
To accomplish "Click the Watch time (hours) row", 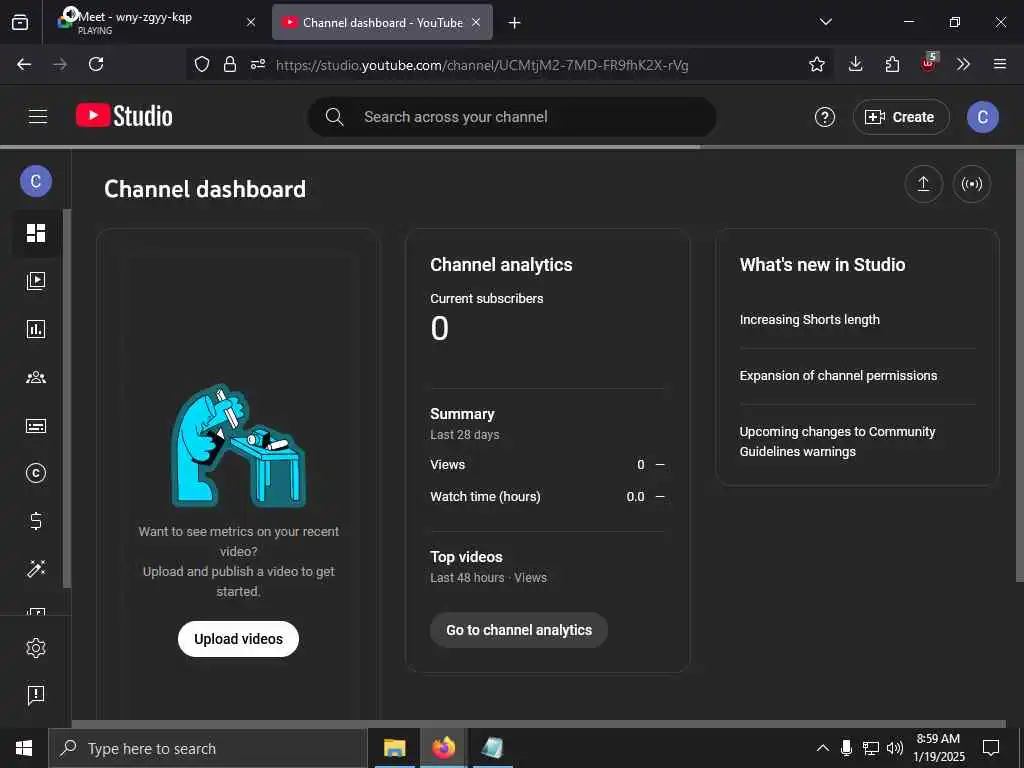I will pos(547,497).
